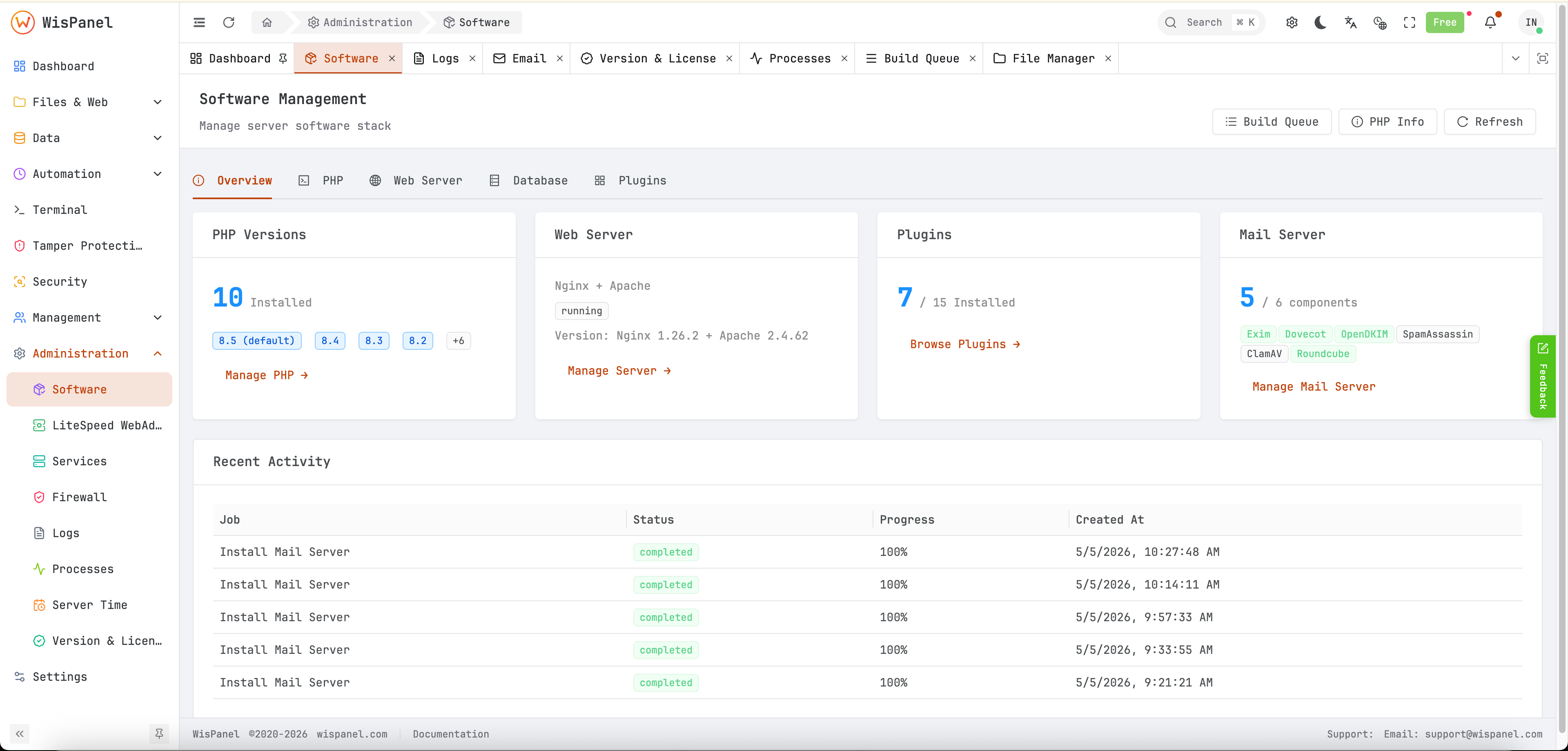This screenshot has height=751, width=1568.
Task: Close the File Manager tab
Action: coord(1108,58)
